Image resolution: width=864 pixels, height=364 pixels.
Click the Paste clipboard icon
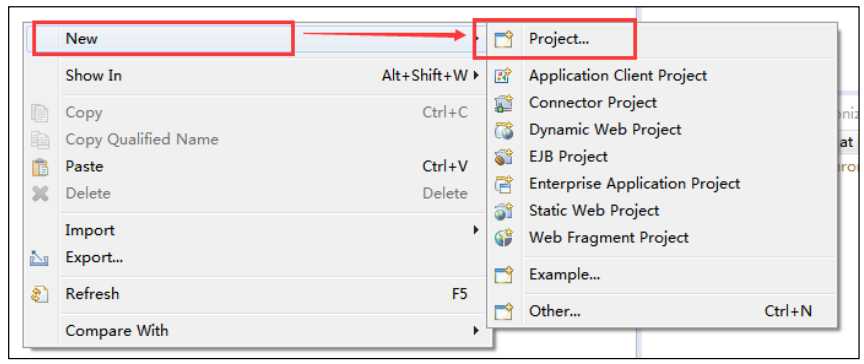point(40,166)
